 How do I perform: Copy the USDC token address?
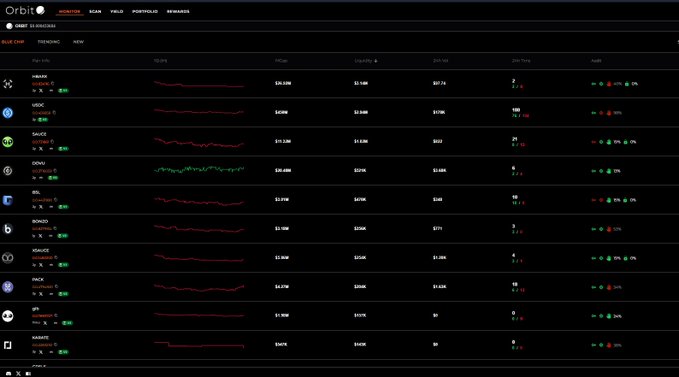(54, 113)
